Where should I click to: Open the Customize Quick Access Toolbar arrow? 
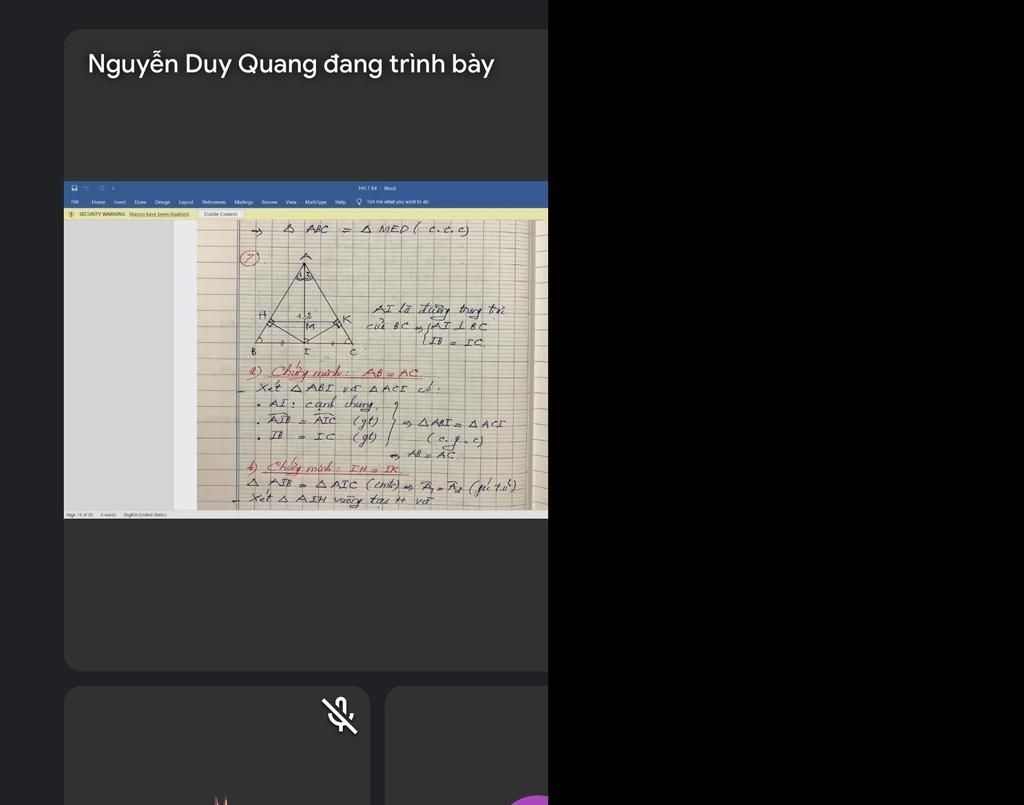point(114,188)
